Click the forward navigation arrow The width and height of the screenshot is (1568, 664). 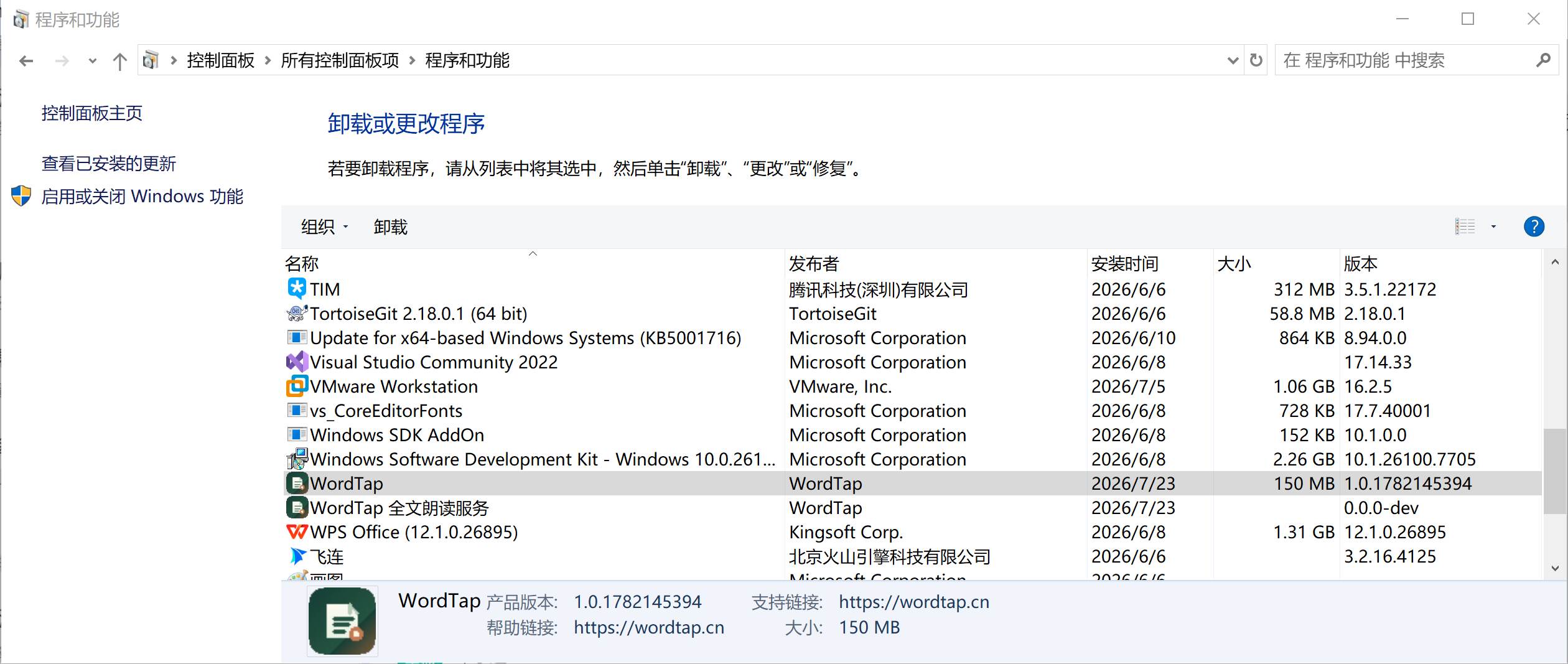(x=62, y=61)
